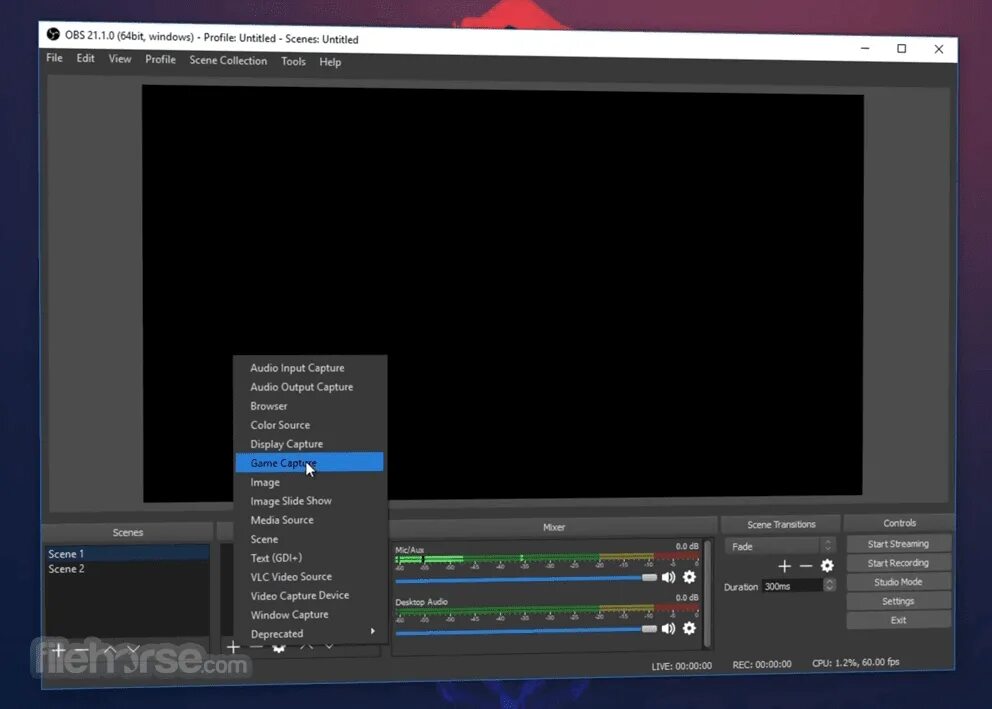Click Start Streaming button
This screenshot has height=709, width=992.
coord(898,543)
